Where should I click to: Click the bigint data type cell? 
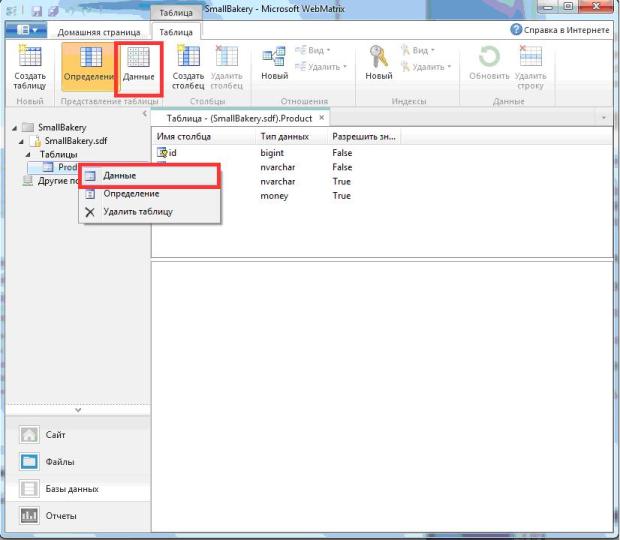point(272,153)
